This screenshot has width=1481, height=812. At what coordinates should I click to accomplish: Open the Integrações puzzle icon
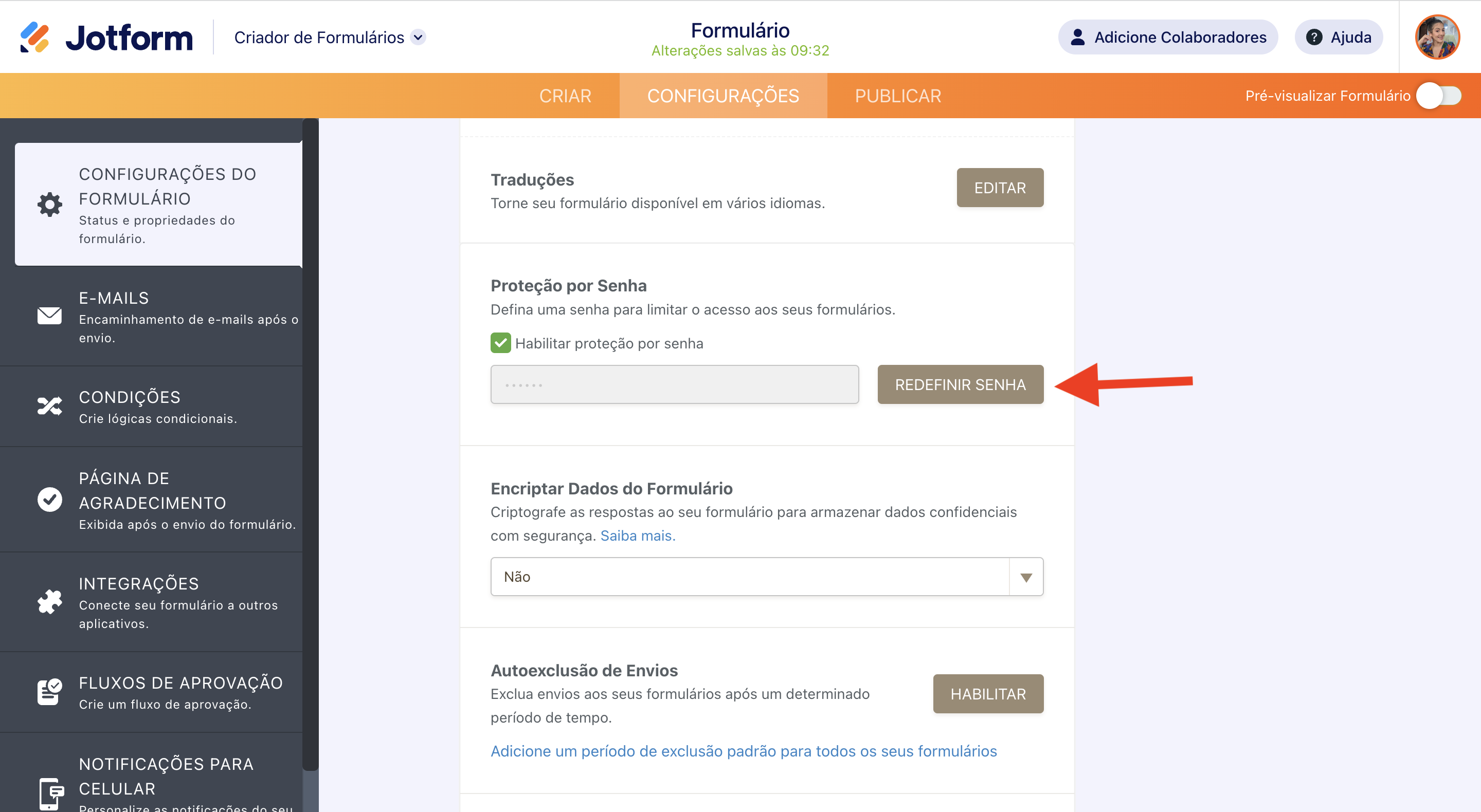click(x=49, y=602)
